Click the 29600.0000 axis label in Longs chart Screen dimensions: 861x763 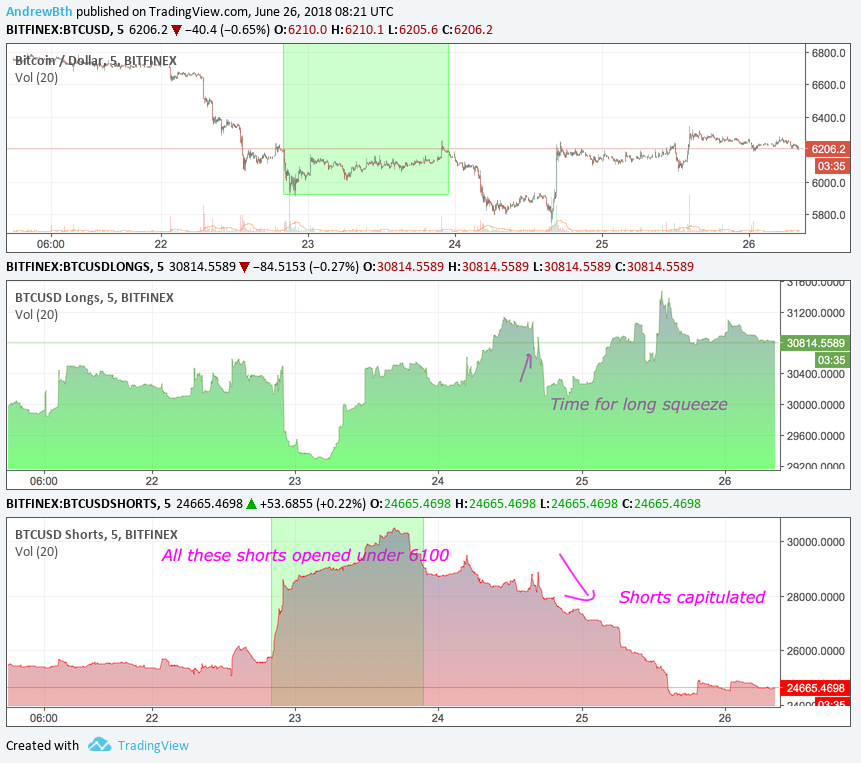tap(815, 436)
